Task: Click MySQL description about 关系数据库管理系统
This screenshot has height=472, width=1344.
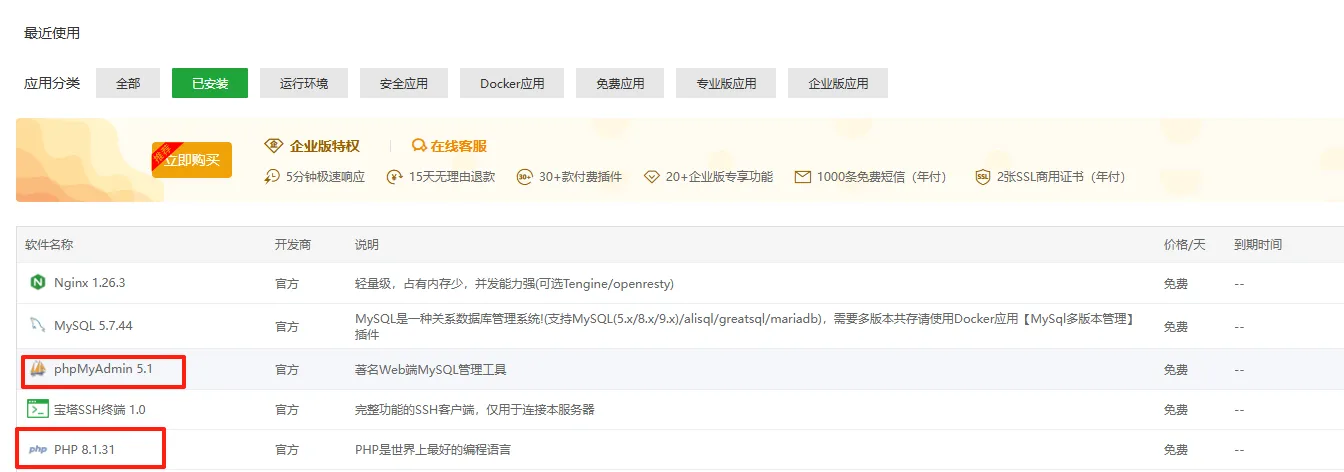Action: pos(746,326)
